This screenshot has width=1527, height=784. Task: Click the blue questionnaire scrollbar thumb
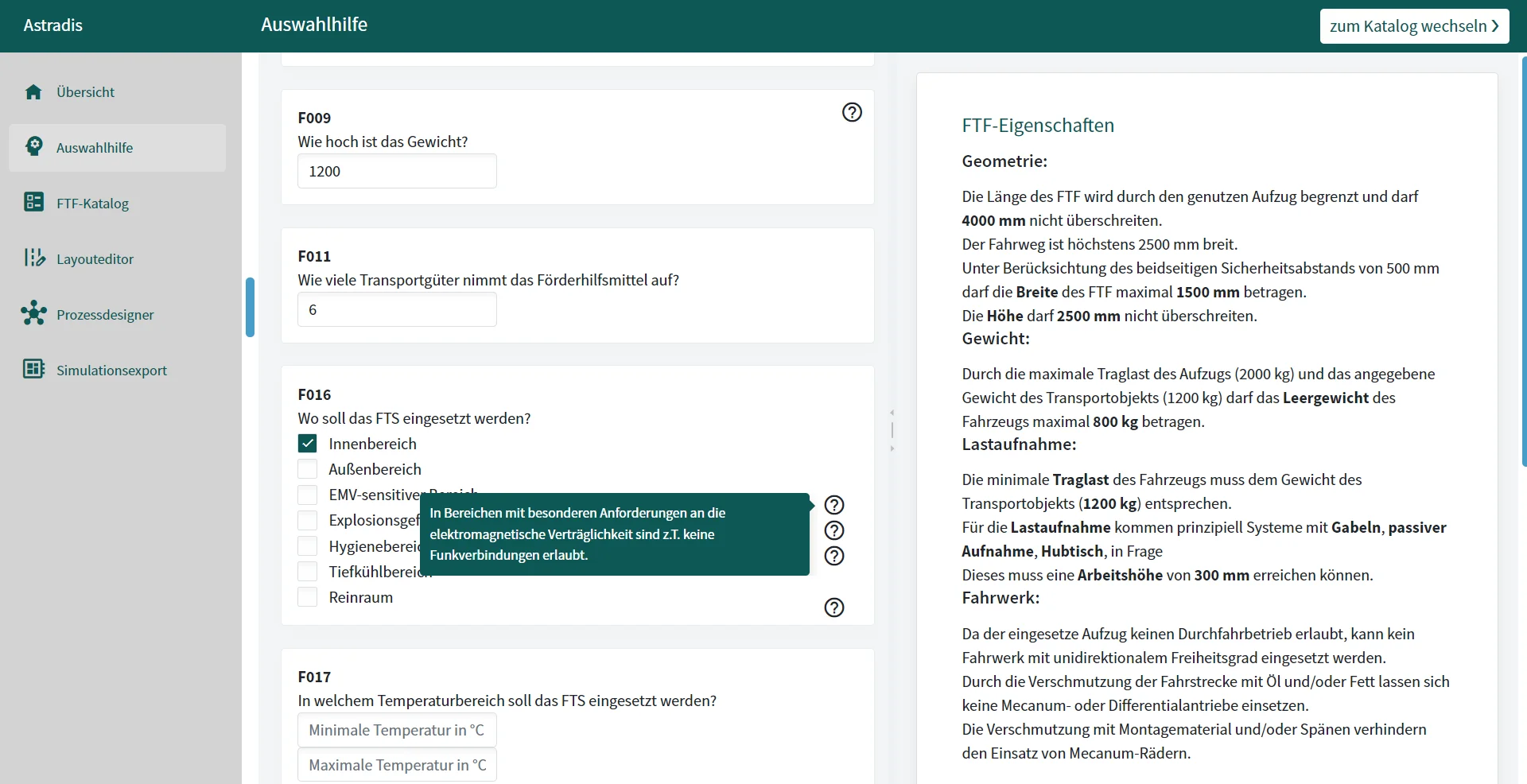click(250, 307)
